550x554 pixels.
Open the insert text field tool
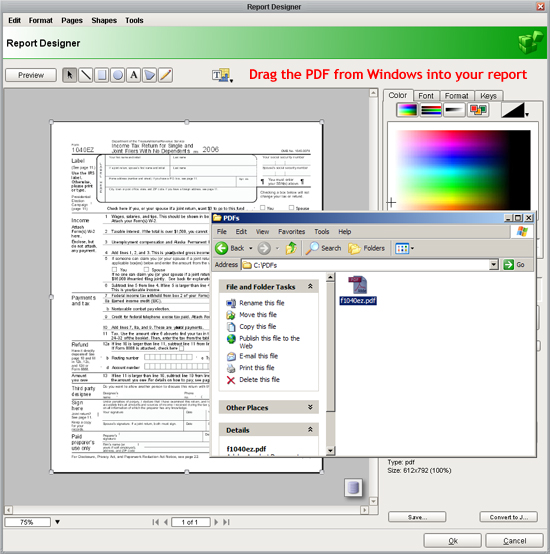coord(220,75)
